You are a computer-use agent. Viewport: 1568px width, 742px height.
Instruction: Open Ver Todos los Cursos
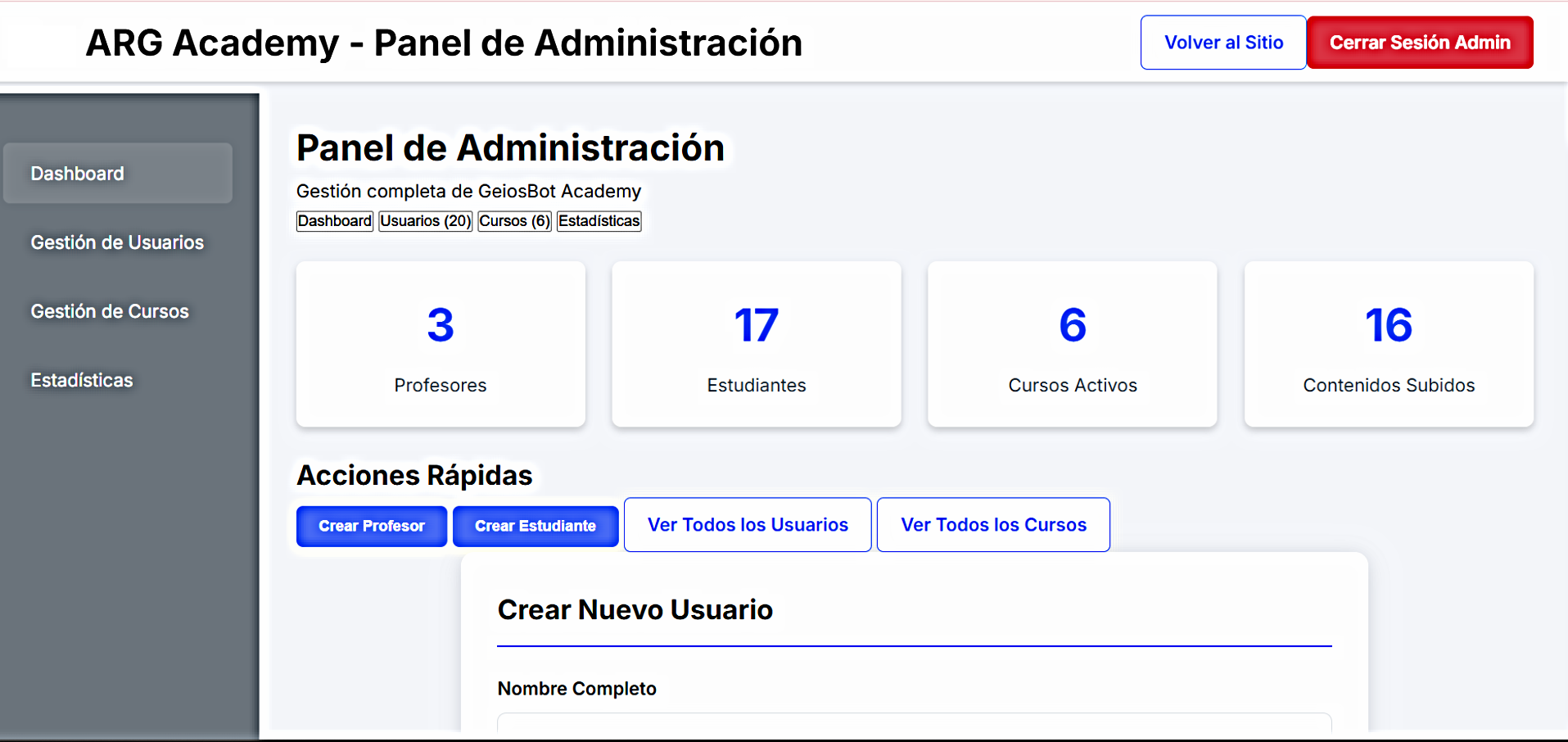pyautogui.click(x=992, y=524)
